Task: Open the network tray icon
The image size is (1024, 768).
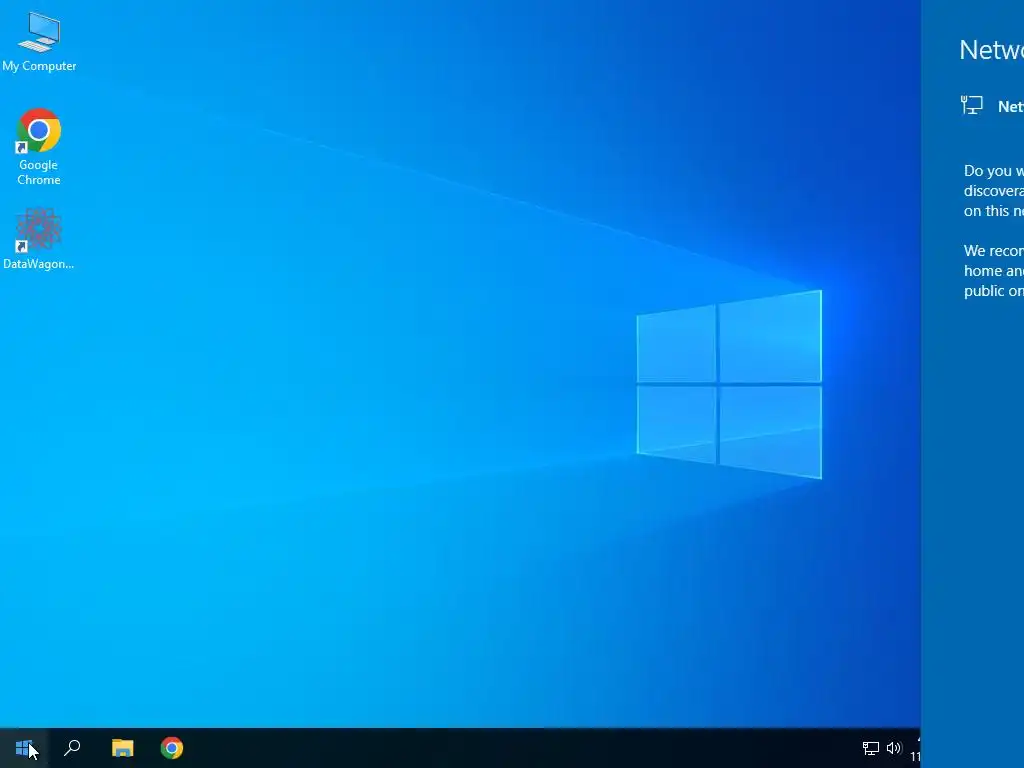Action: click(871, 748)
